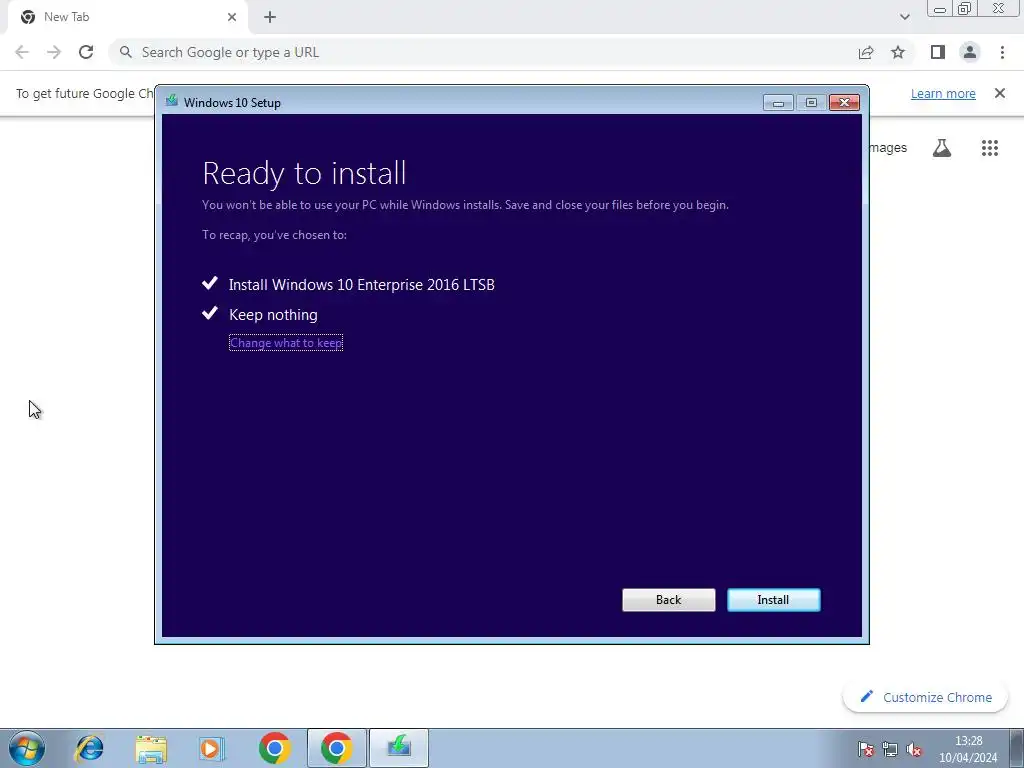Click the 'Ready to install' heading
The height and width of the screenshot is (768, 1024).
304,173
